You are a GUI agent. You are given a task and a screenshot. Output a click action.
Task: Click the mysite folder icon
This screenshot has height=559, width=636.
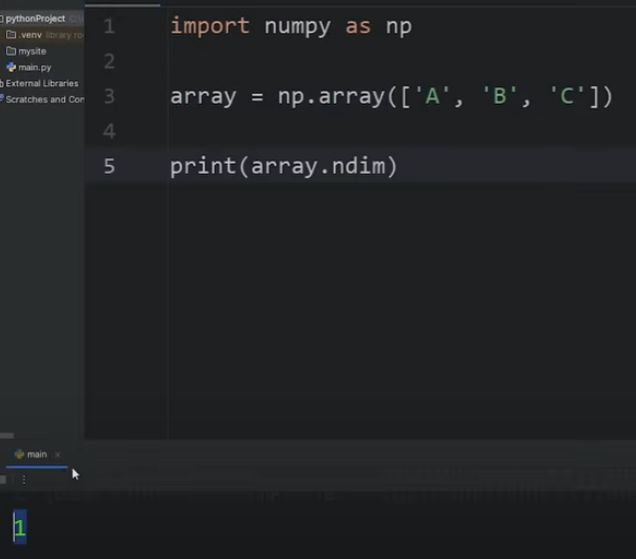click(x=11, y=51)
